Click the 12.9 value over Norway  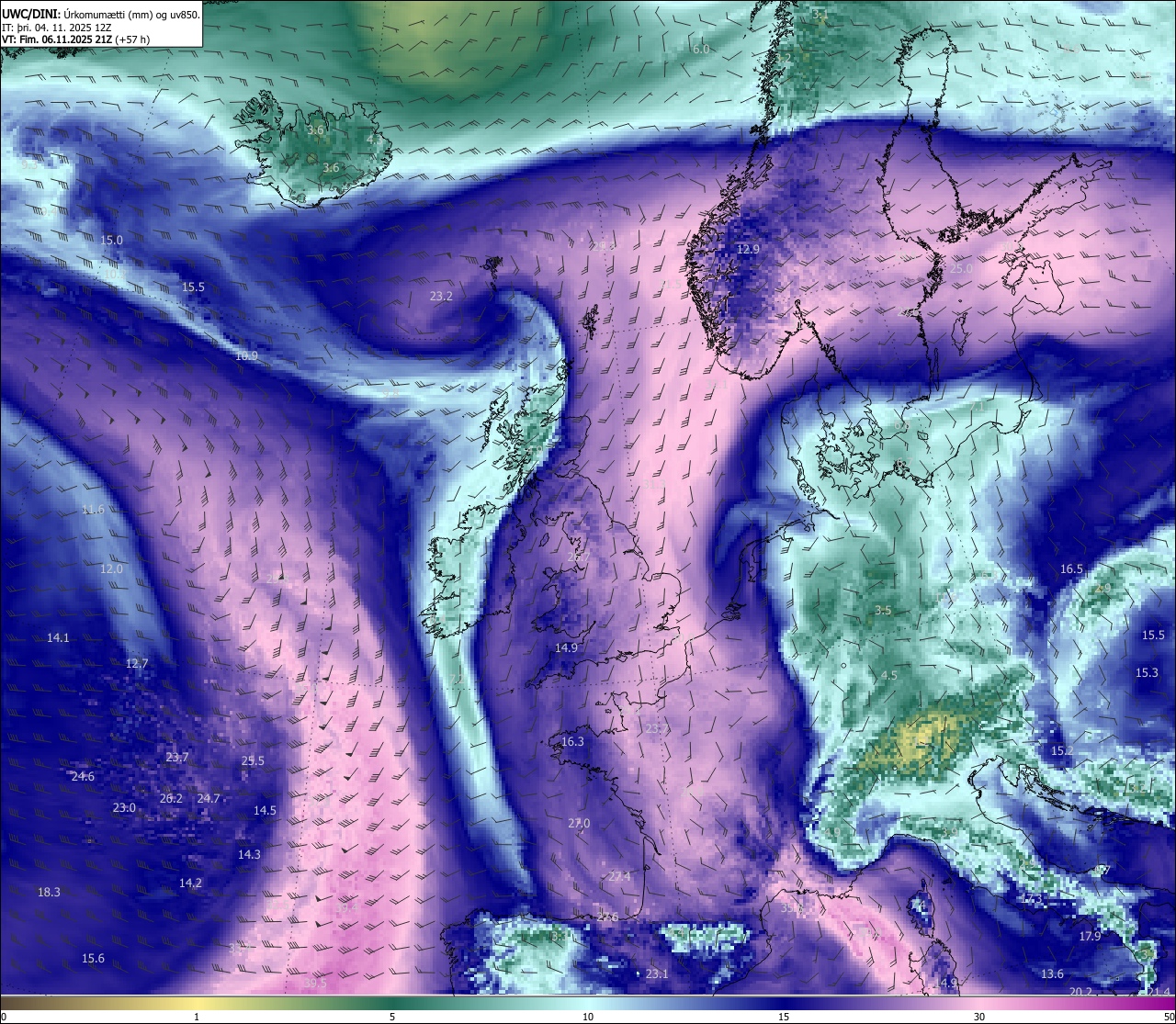pos(749,249)
